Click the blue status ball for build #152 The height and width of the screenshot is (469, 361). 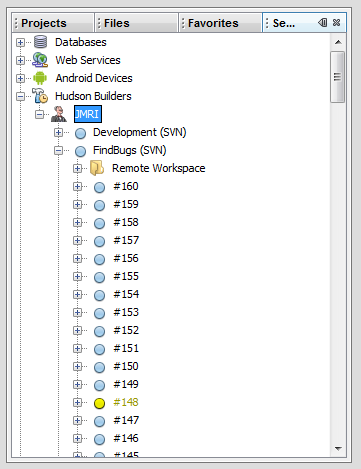[x=99, y=331]
